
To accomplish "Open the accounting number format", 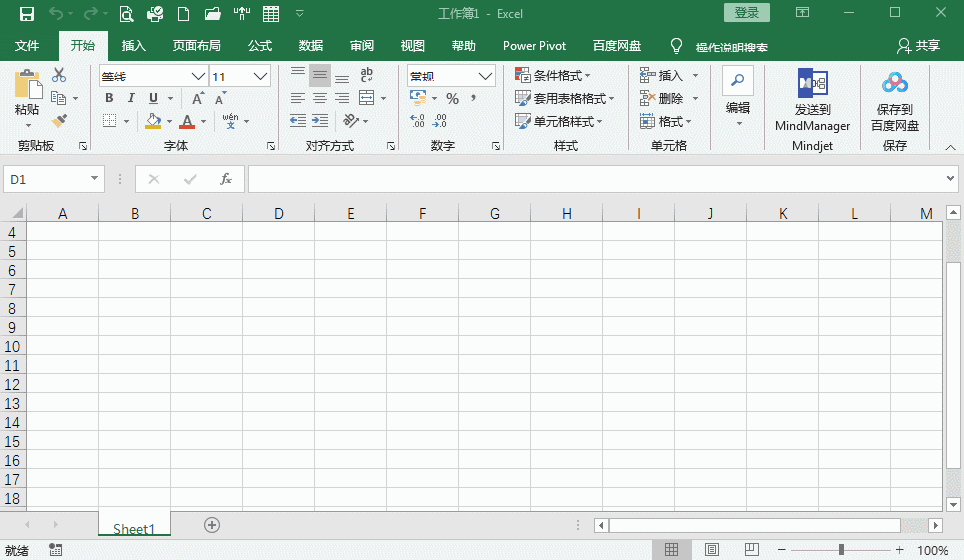I will point(418,98).
